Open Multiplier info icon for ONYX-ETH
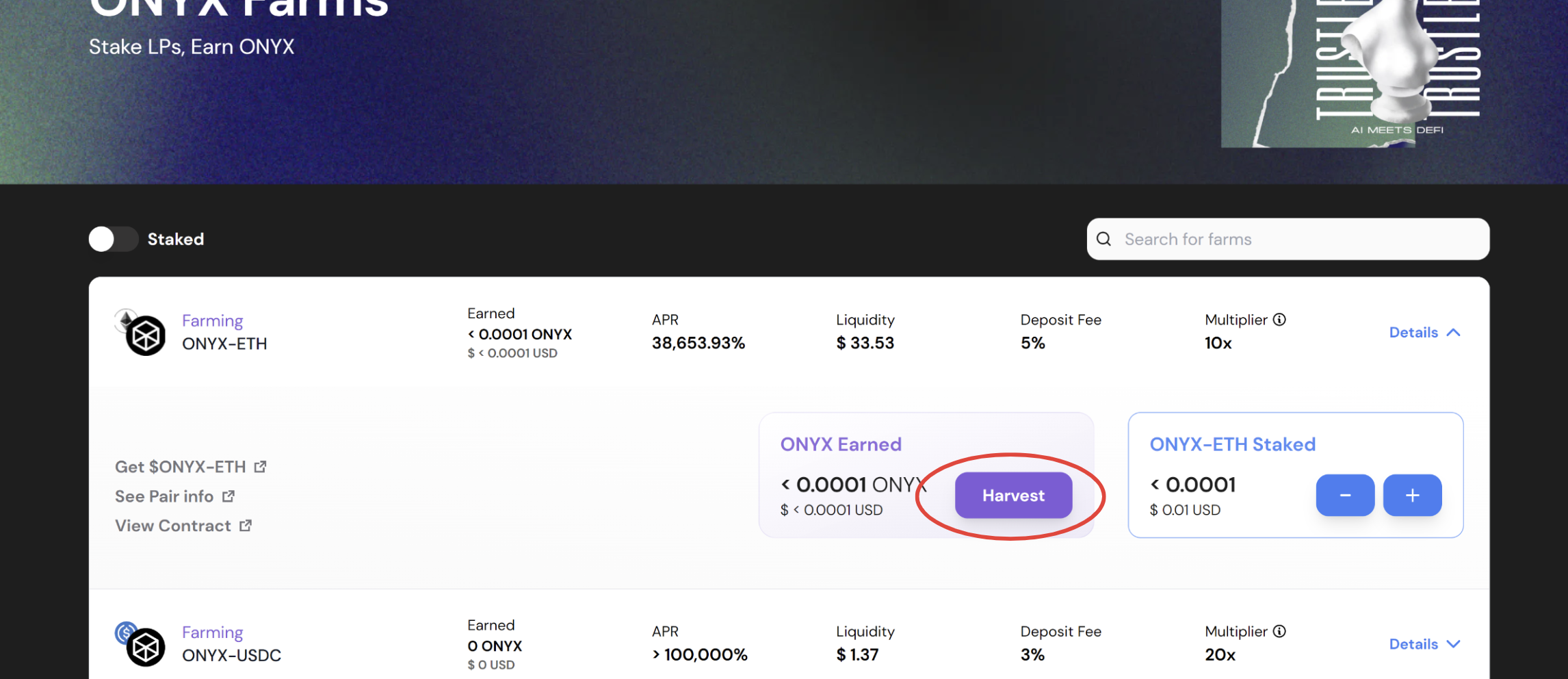 tap(1279, 320)
